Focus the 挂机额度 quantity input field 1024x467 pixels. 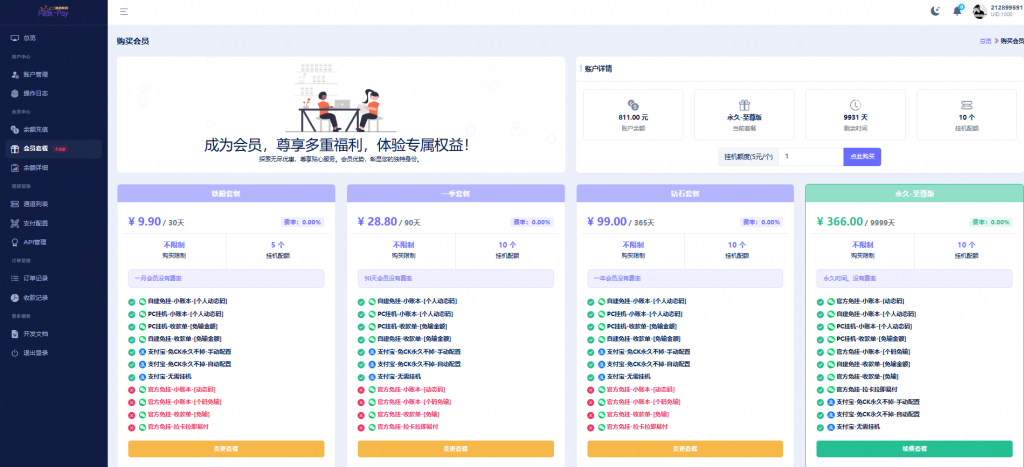coord(810,157)
